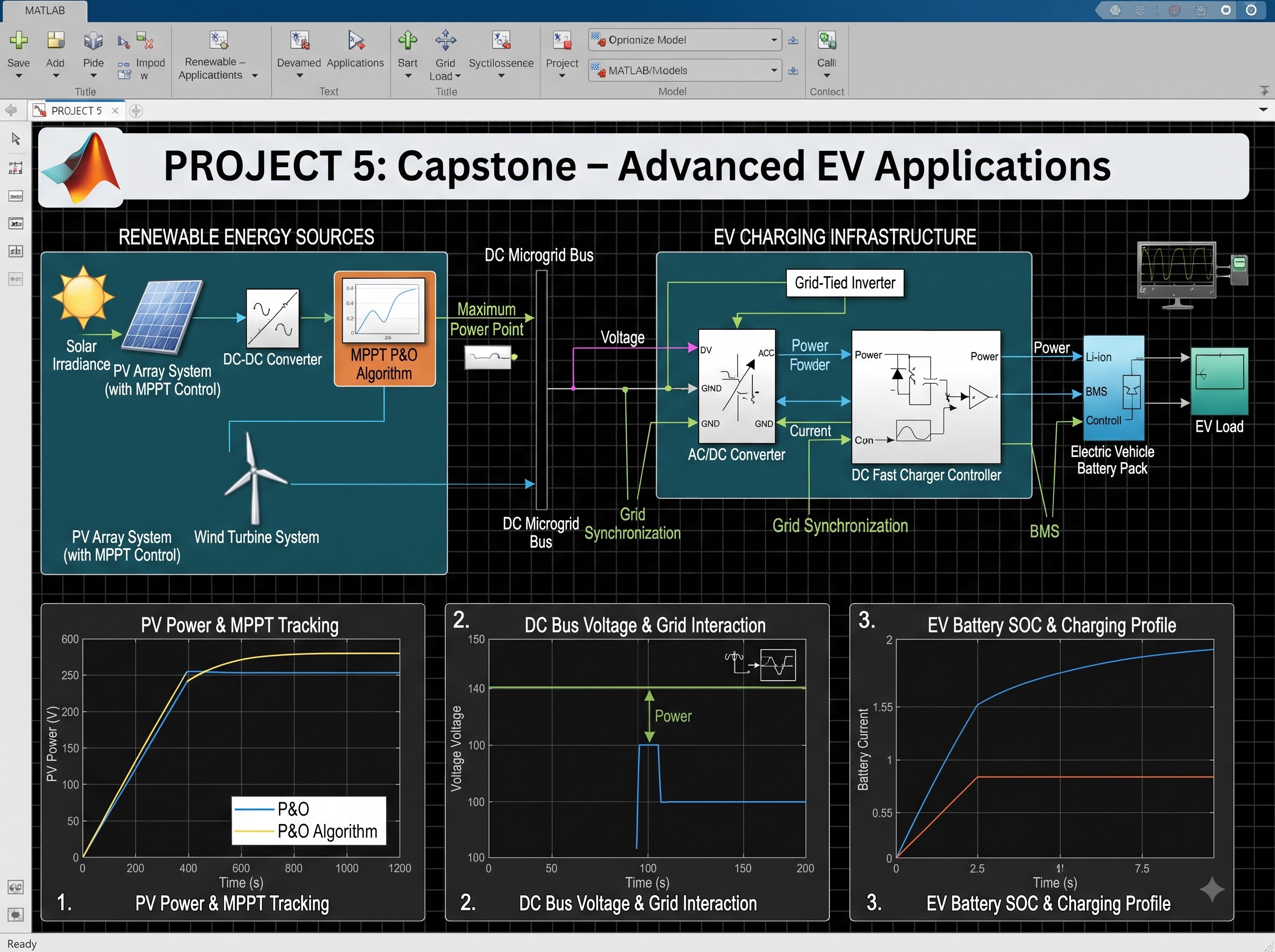Click the Project toolbar icon
1275x952 pixels.
[562, 40]
